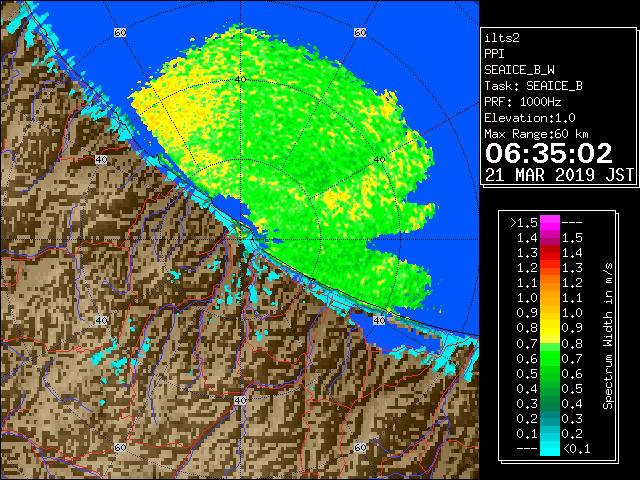Select the right-column 0.7 legend value

pyautogui.click(x=572, y=359)
